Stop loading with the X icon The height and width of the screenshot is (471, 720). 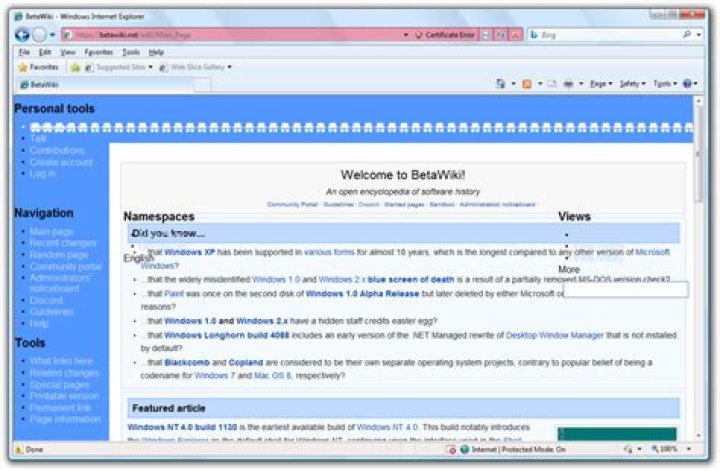pos(516,35)
